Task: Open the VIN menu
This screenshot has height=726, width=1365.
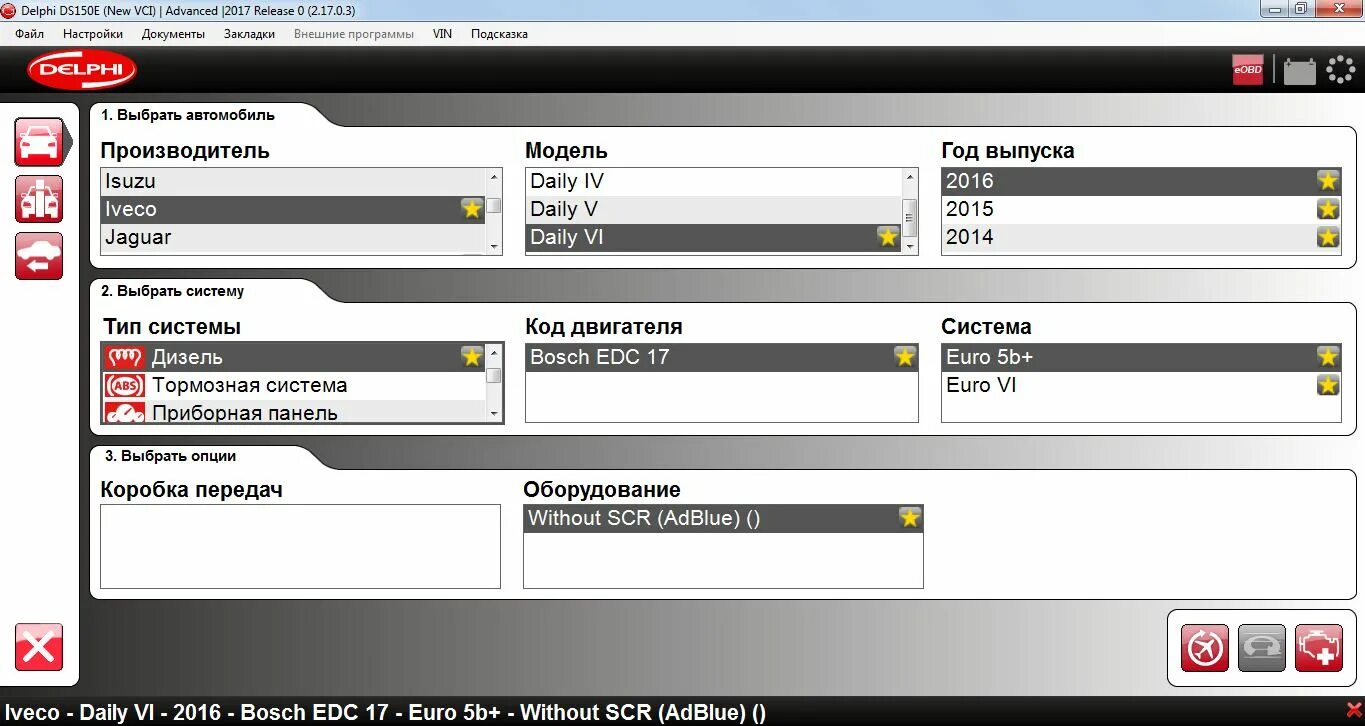Action: [x=442, y=34]
